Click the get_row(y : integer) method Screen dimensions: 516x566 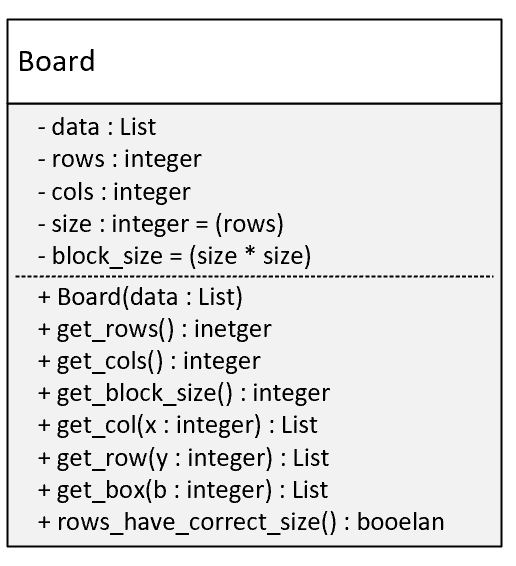[183, 458]
